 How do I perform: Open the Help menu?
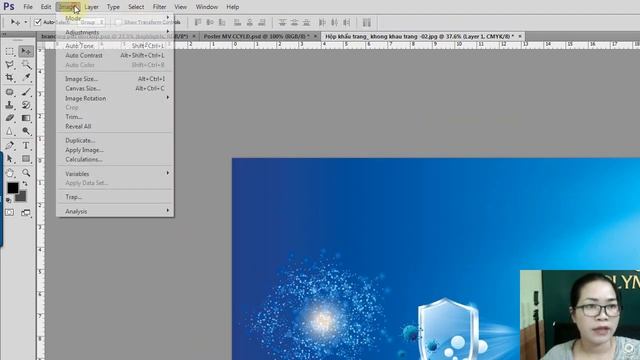(233, 7)
